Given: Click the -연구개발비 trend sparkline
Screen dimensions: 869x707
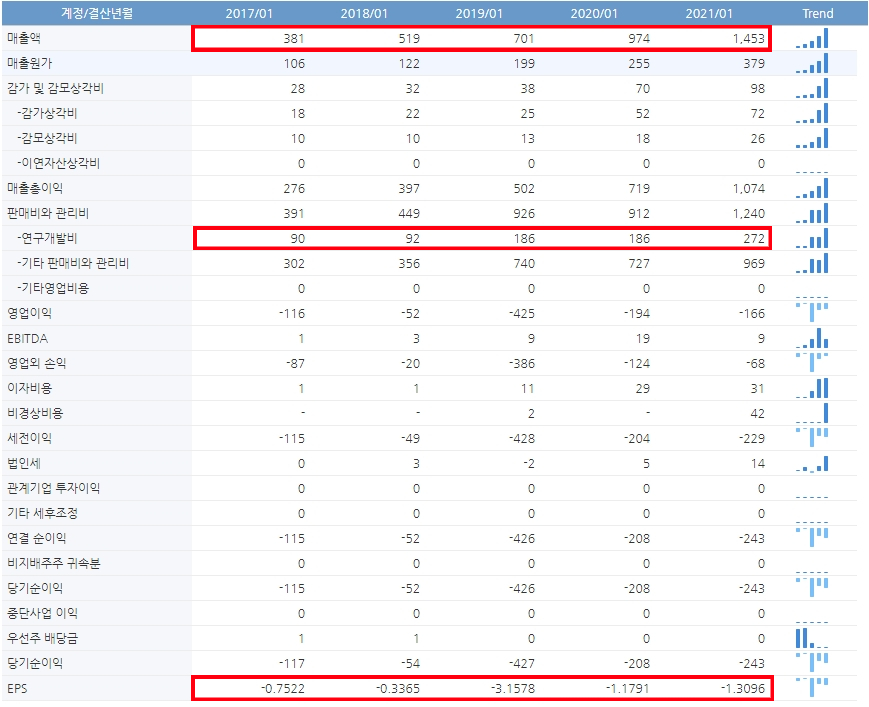Looking at the screenshot, I should click(x=812, y=238).
